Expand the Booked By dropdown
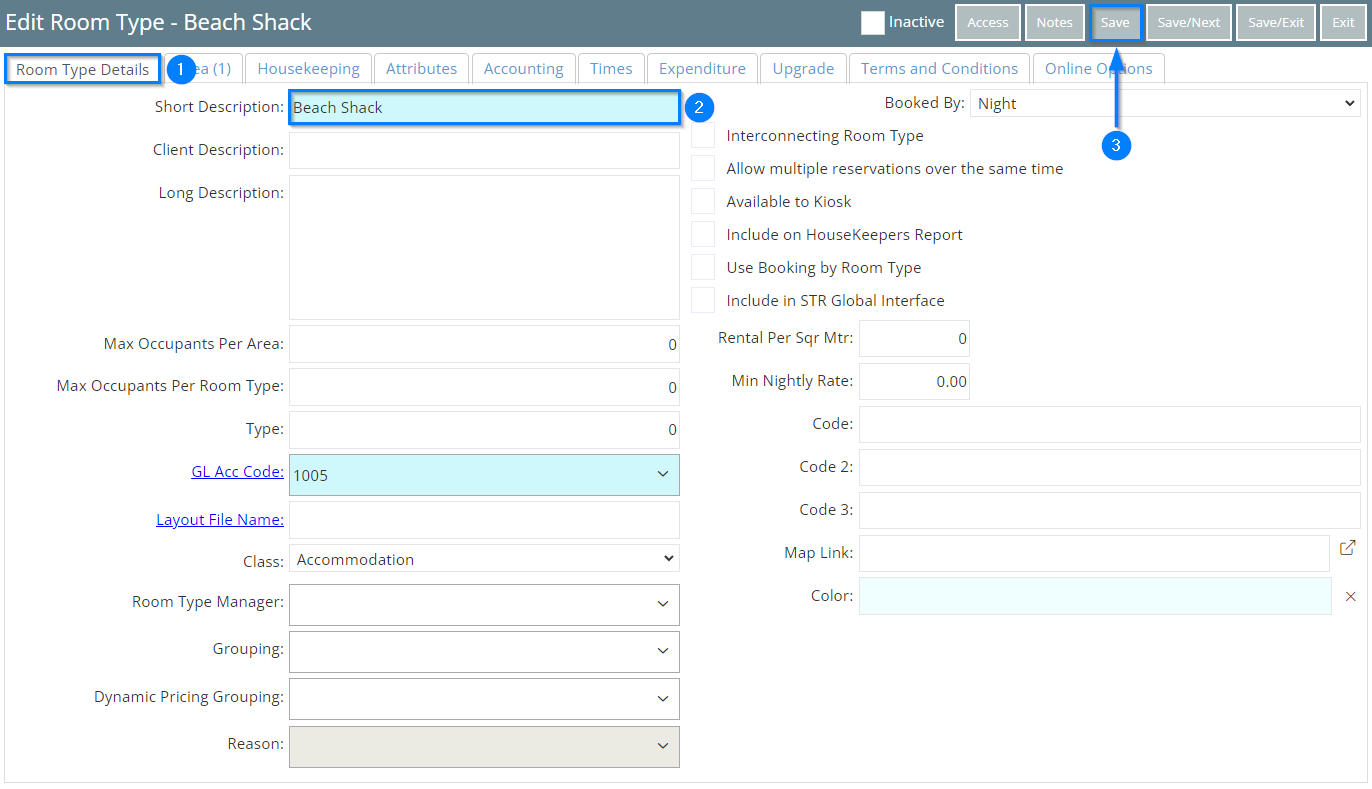The width and height of the screenshot is (1372, 789). point(1164,103)
